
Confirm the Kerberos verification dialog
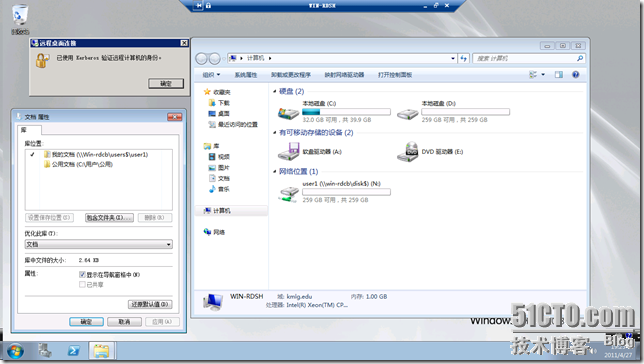166,83
